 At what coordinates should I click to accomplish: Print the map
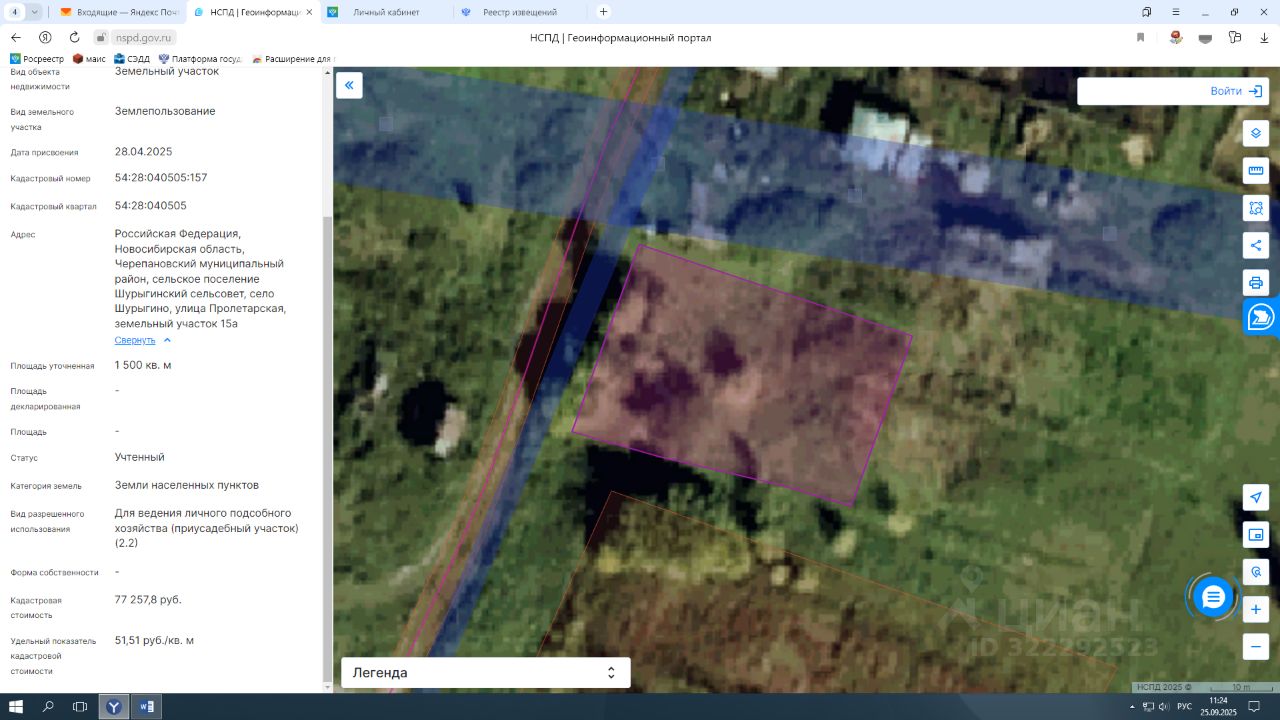pos(1256,282)
